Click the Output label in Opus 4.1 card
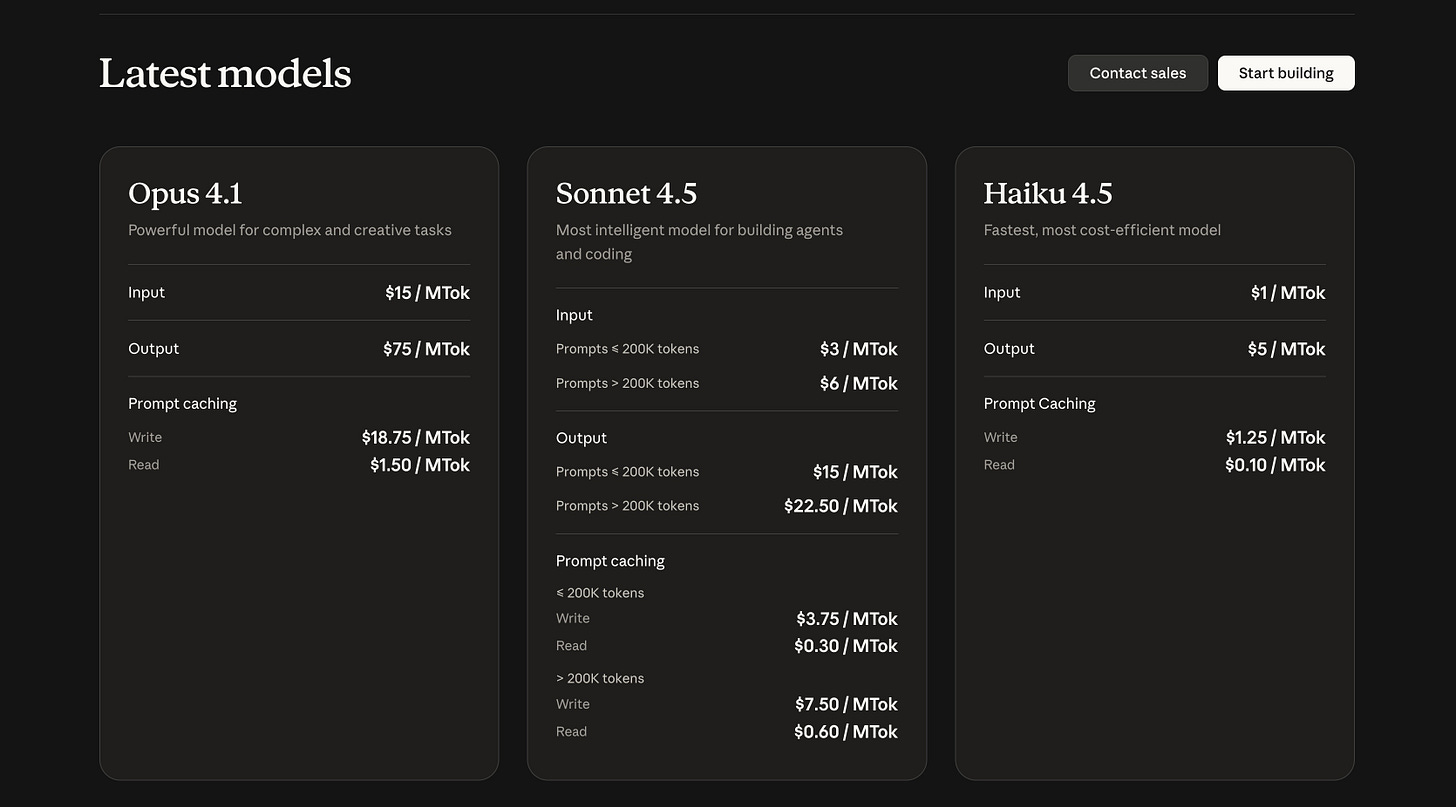The width and height of the screenshot is (1456, 807). 153,349
